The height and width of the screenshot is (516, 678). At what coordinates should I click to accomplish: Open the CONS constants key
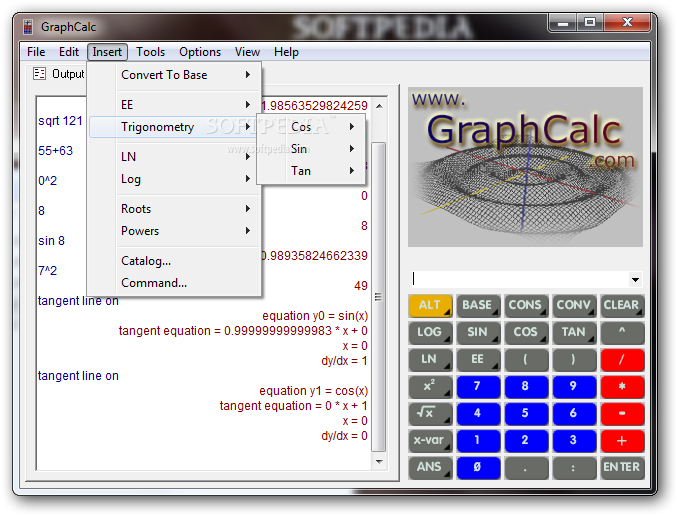526,305
